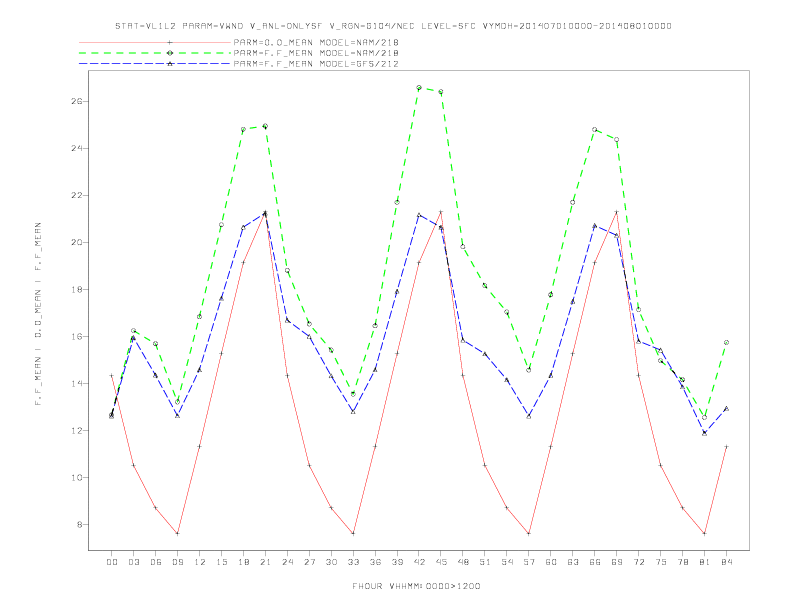Viewport: 792px width, 612px height.
Task: Click x-axis tick label 45
Action: coord(441,562)
